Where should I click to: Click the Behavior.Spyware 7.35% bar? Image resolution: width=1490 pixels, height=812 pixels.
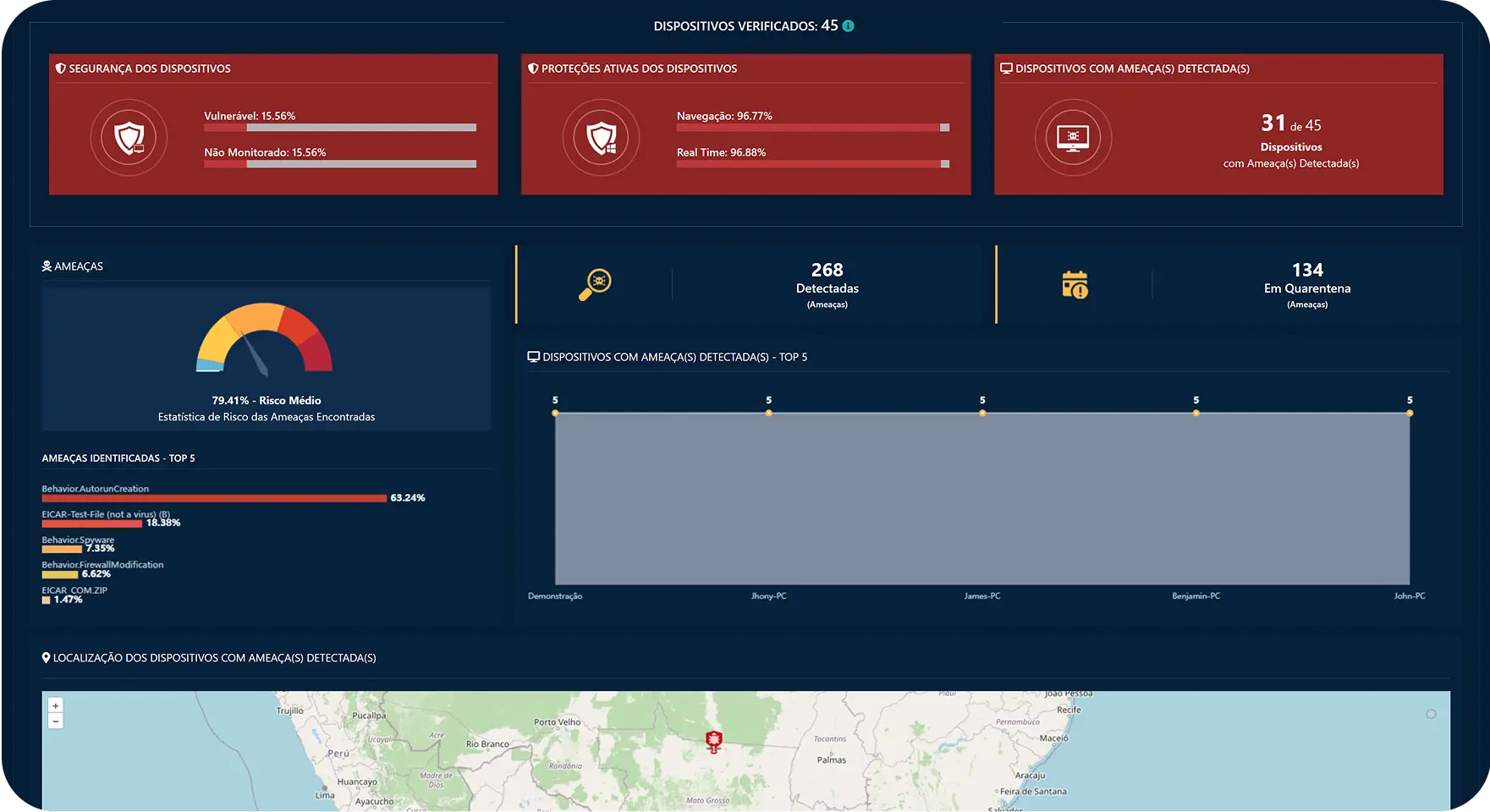62,549
